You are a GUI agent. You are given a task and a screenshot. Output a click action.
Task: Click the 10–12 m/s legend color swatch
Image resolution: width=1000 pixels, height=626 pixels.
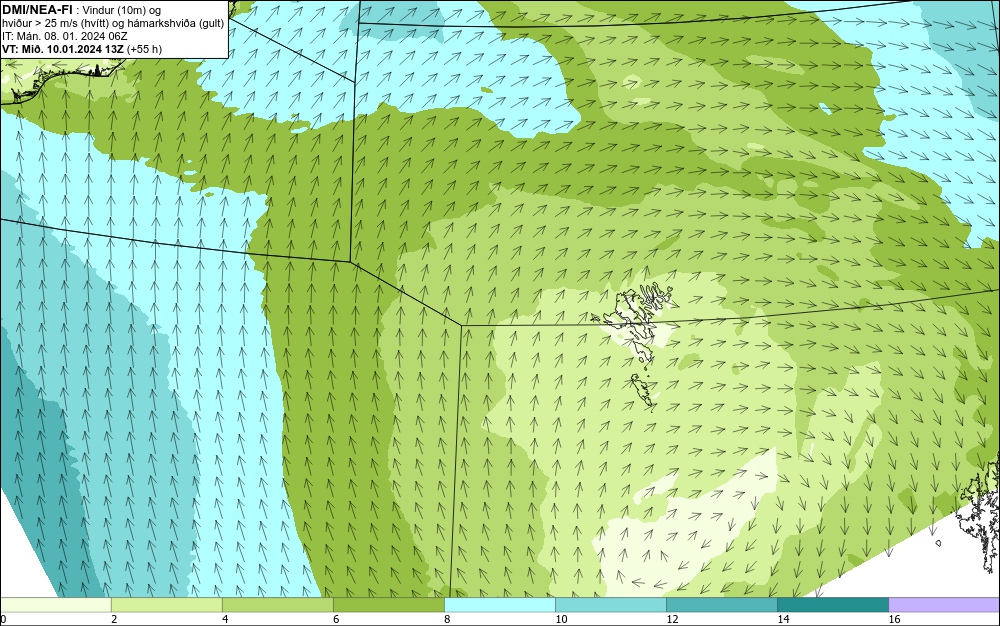click(610, 604)
